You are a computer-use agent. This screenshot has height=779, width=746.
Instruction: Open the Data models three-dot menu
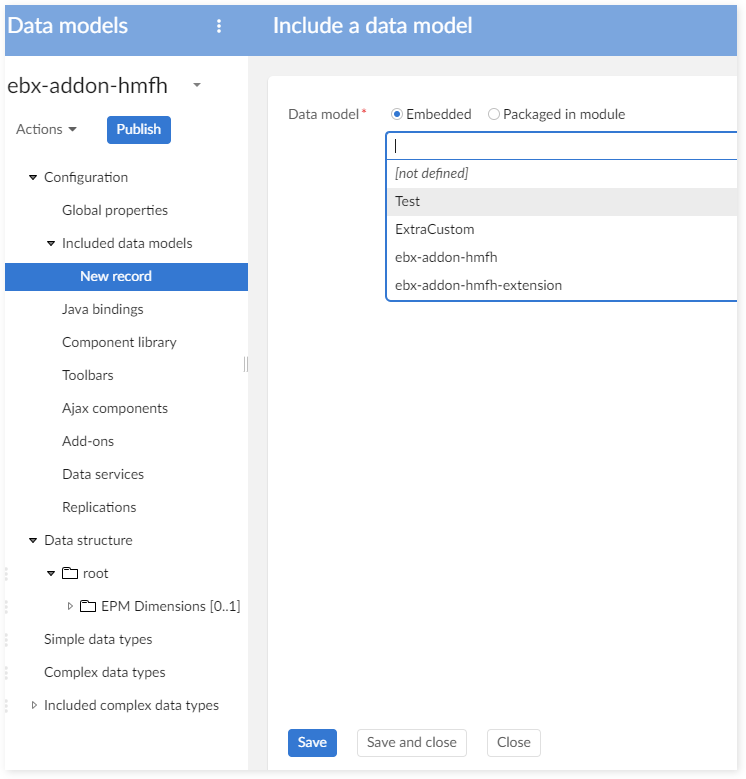[x=219, y=27]
